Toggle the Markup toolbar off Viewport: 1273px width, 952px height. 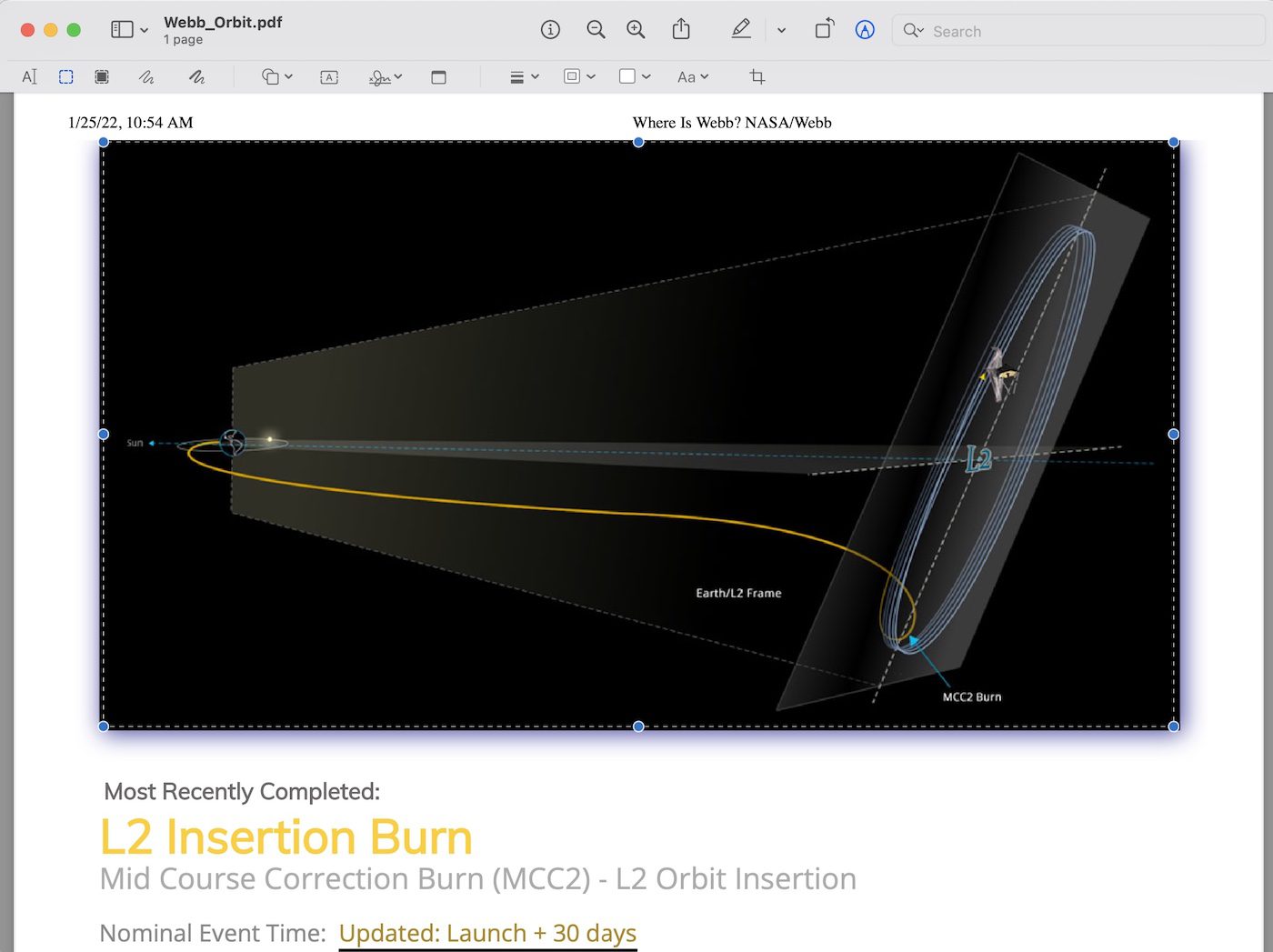coord(865,30)
